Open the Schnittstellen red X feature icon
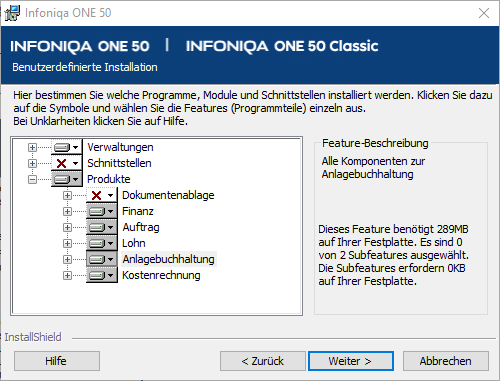Screen dimensions: 500x381 pyautogui.click(x=66, y=163)
